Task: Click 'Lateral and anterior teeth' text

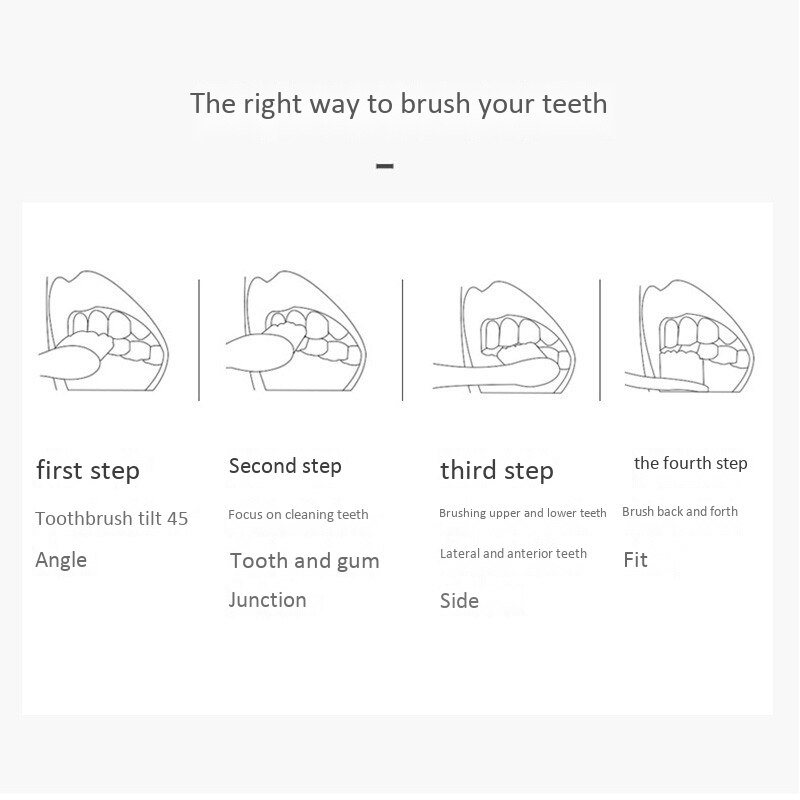Action: [x=513, y=554]
